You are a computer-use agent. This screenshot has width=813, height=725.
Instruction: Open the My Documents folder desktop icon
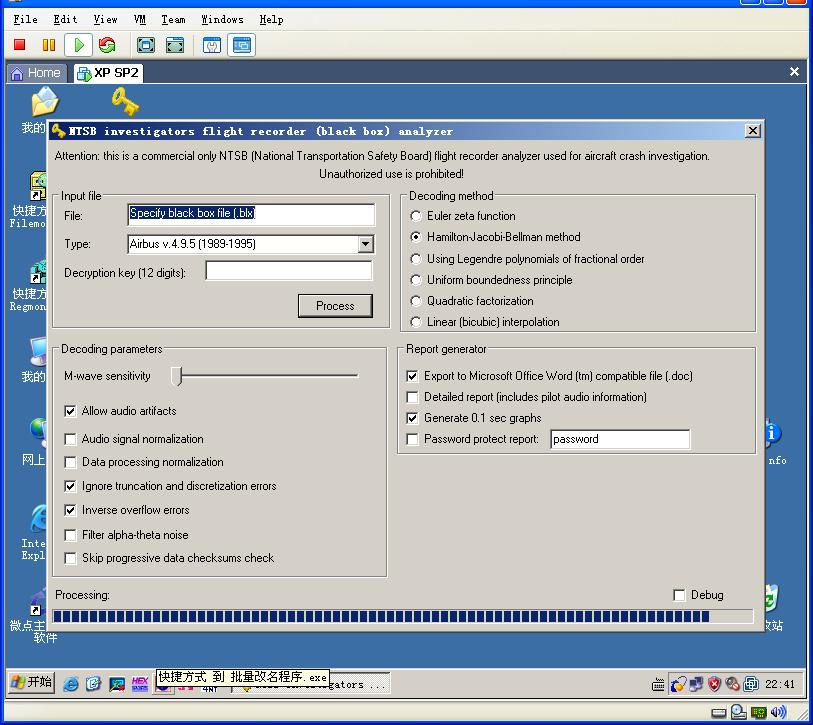click(x=45, y=102)
